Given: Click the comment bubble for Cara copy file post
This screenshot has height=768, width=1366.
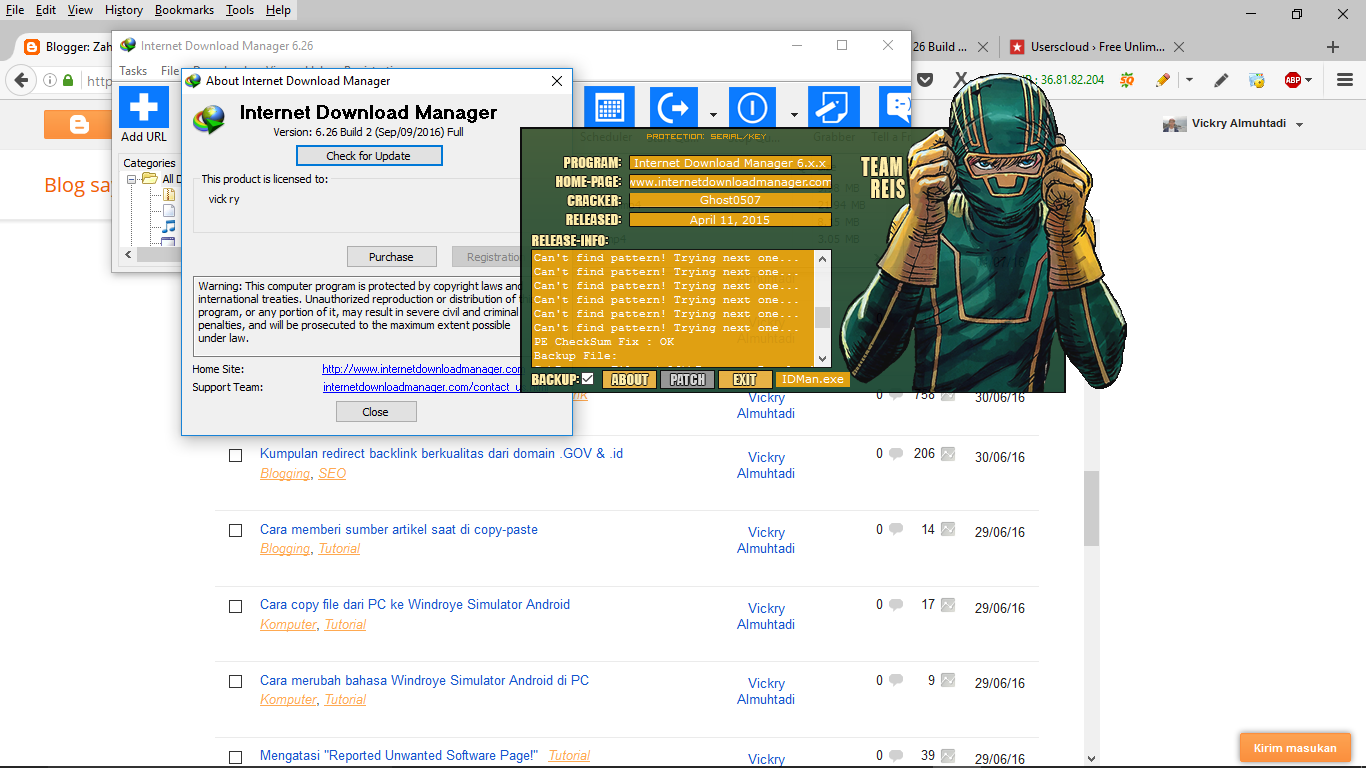Looking at the screenshot, I should 896,605.
